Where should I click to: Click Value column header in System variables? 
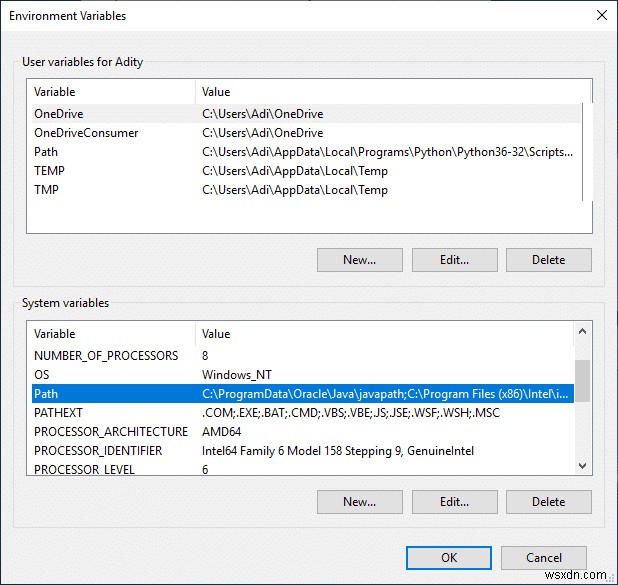pyautogui.click(x=384, y=334)
